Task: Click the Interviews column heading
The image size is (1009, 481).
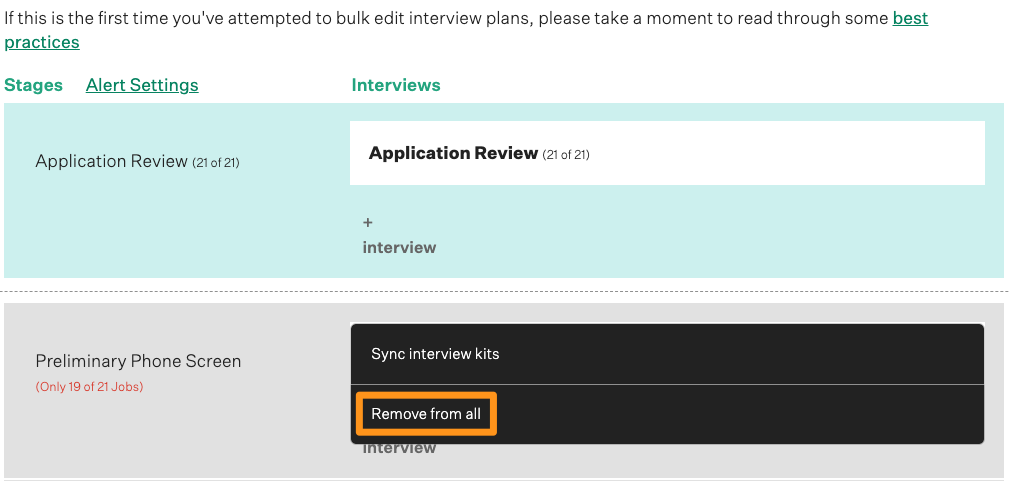Action: pos(396,85)
